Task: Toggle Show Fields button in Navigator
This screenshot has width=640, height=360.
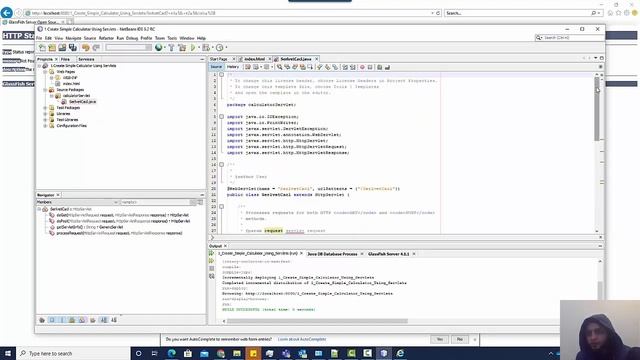Action: pyautogui.click(x=52, y=320)
